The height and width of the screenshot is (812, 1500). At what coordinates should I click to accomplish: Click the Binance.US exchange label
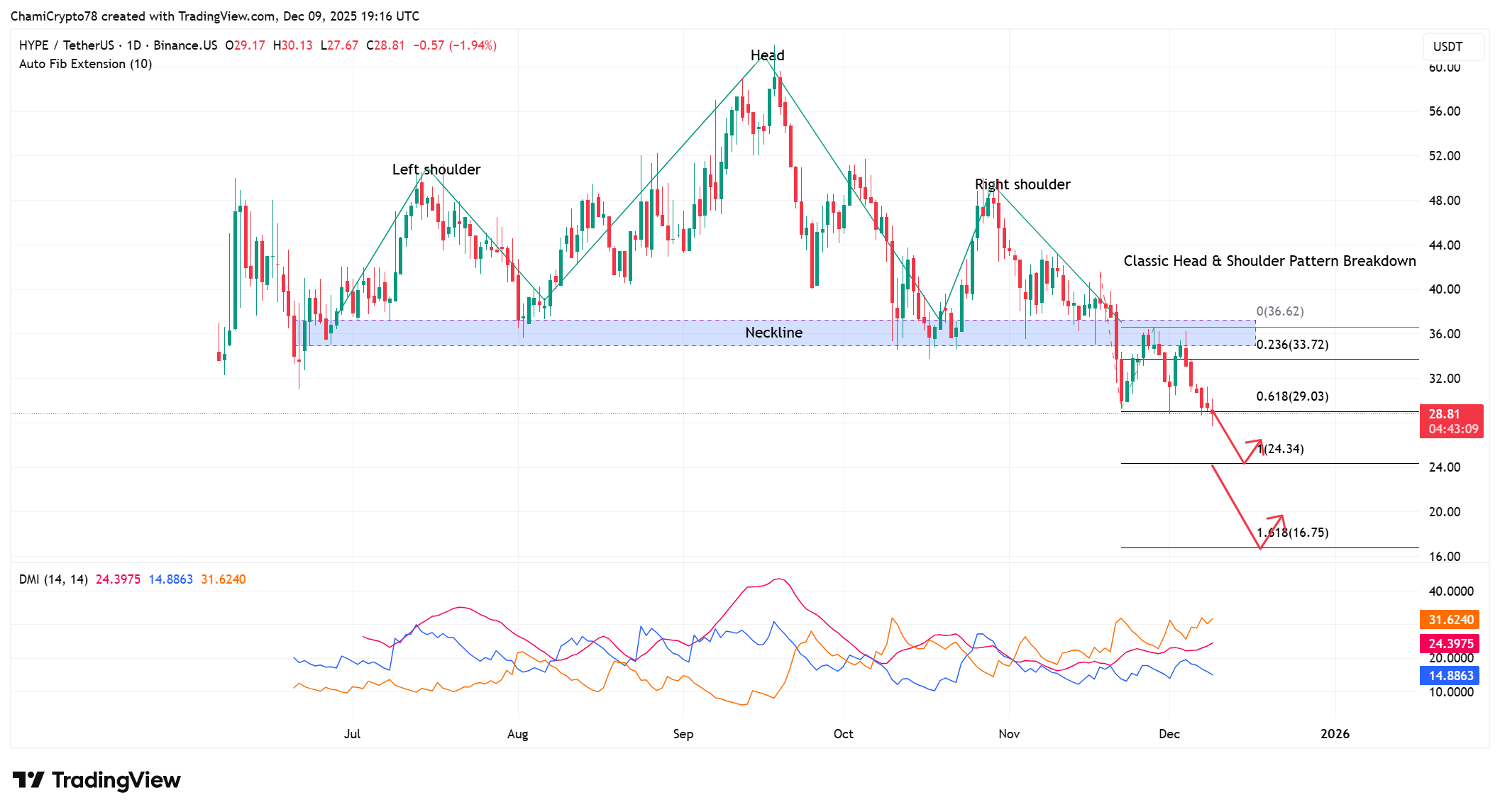tap(184, 45)
